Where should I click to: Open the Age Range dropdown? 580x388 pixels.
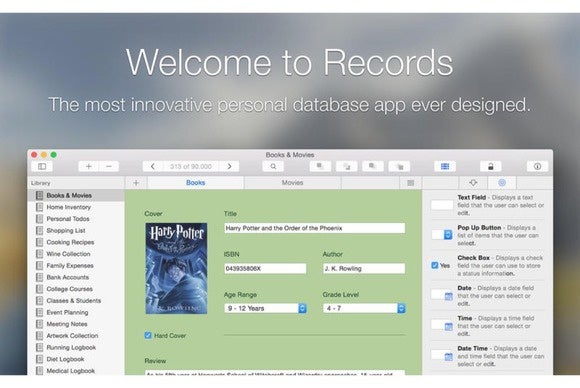[265, 308]
